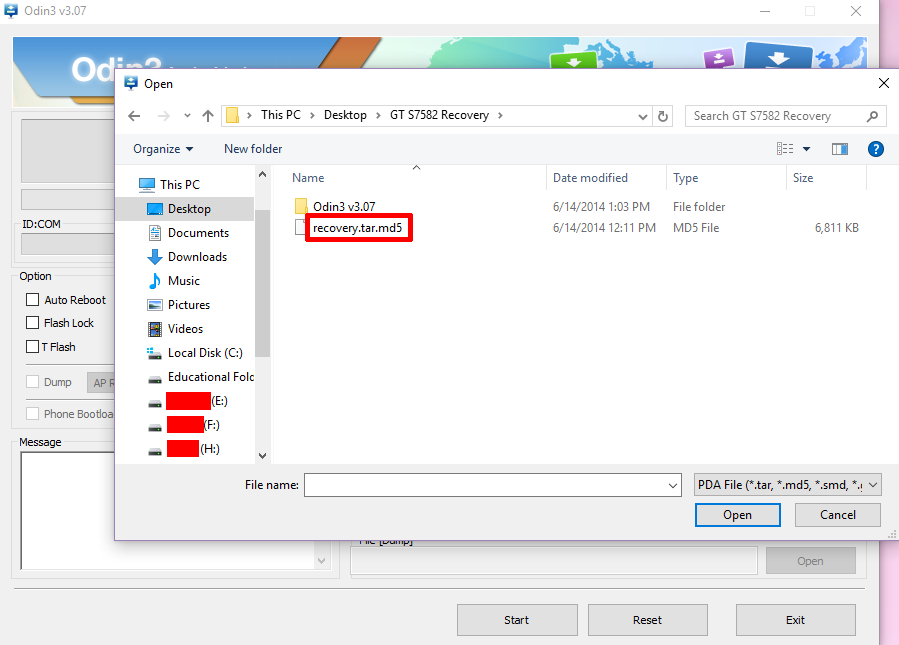Go up one folder level arrow

coord(208,116)
